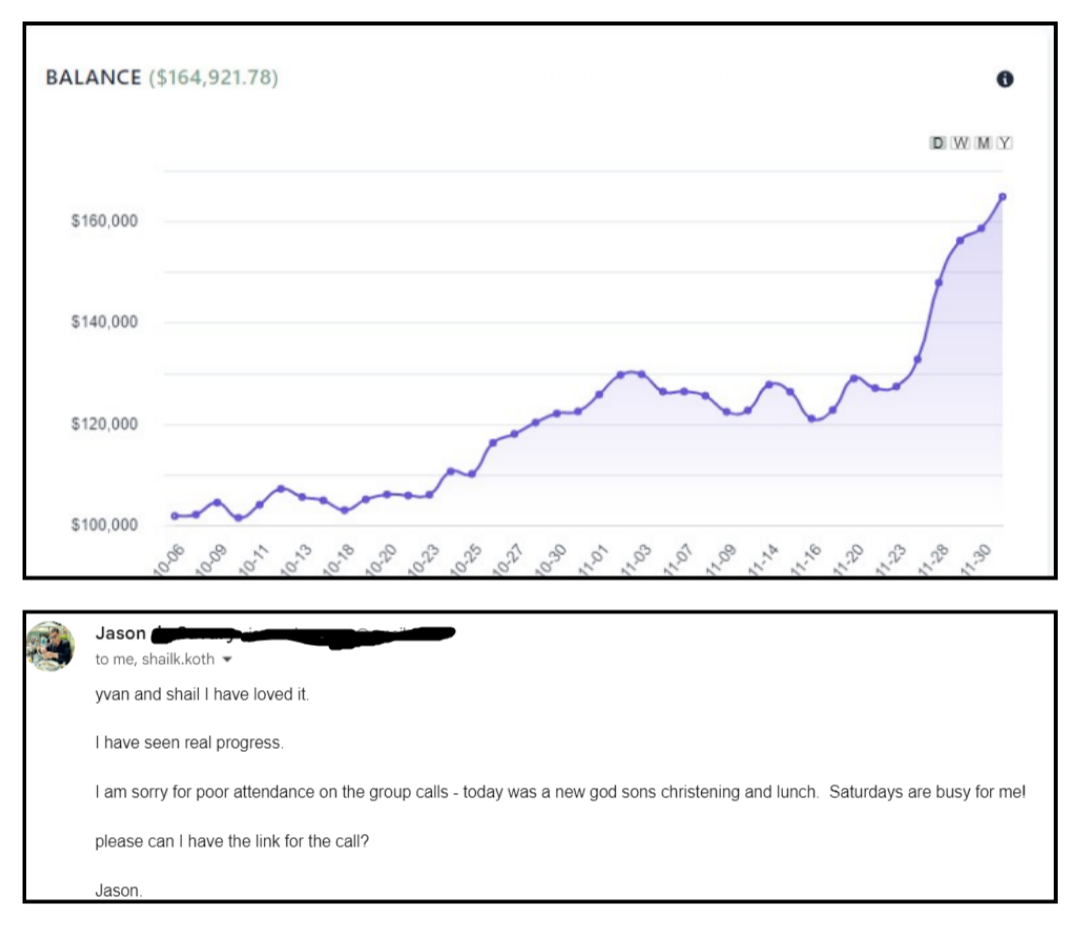Click the $160,000 y-axis label
The height and width of the screenshot is (935, 1080).
[x=104, y=221]
